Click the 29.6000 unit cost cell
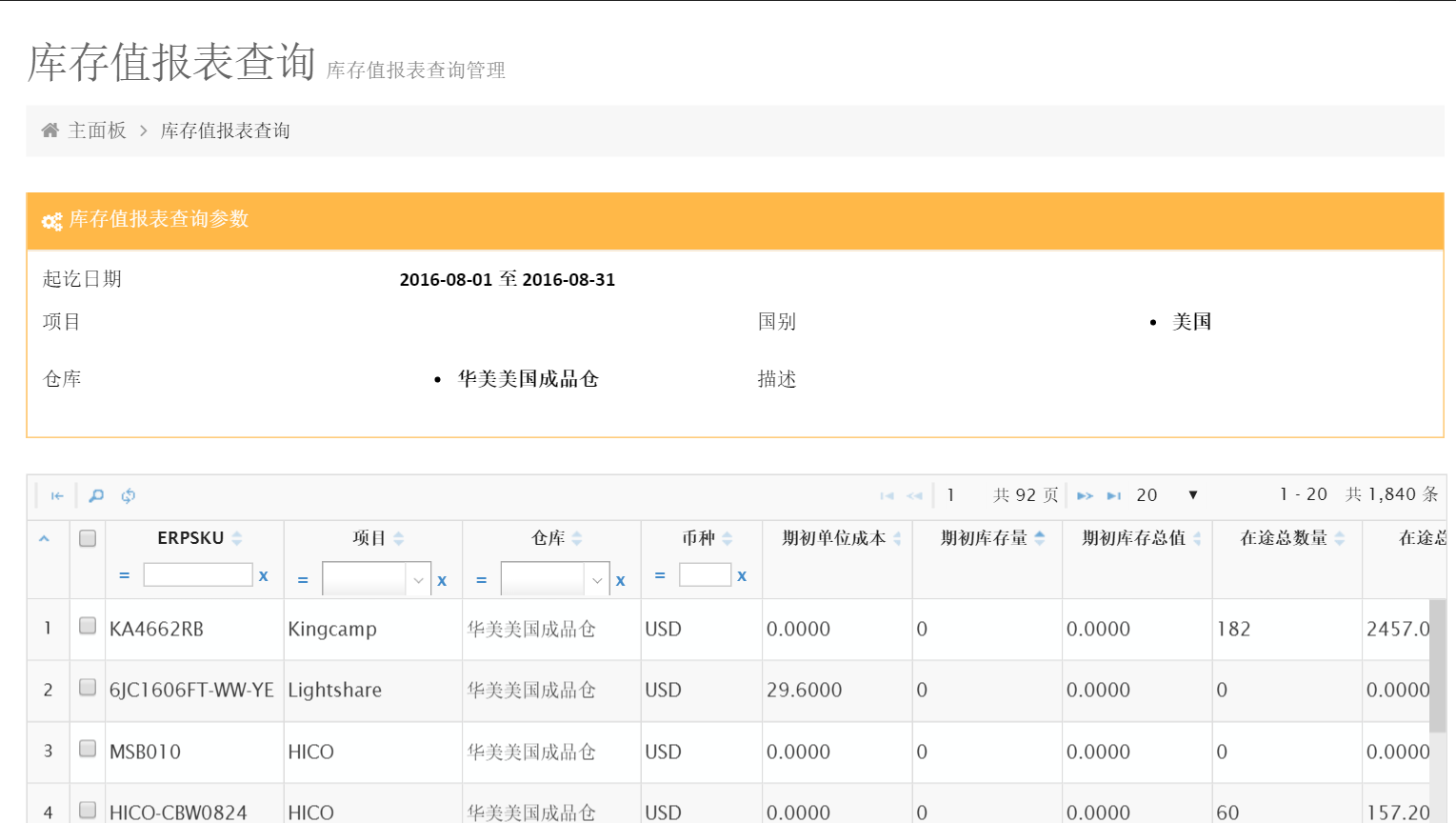The width and height of the screenshot is (1456, 823). point(837,690)
